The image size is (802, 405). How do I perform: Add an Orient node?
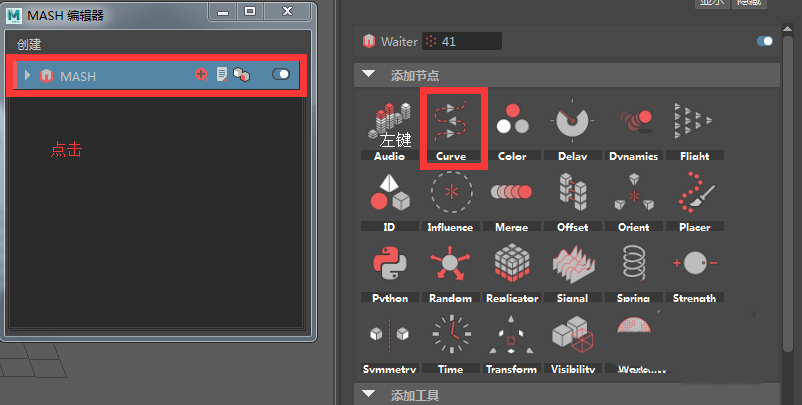coord(634,200)
